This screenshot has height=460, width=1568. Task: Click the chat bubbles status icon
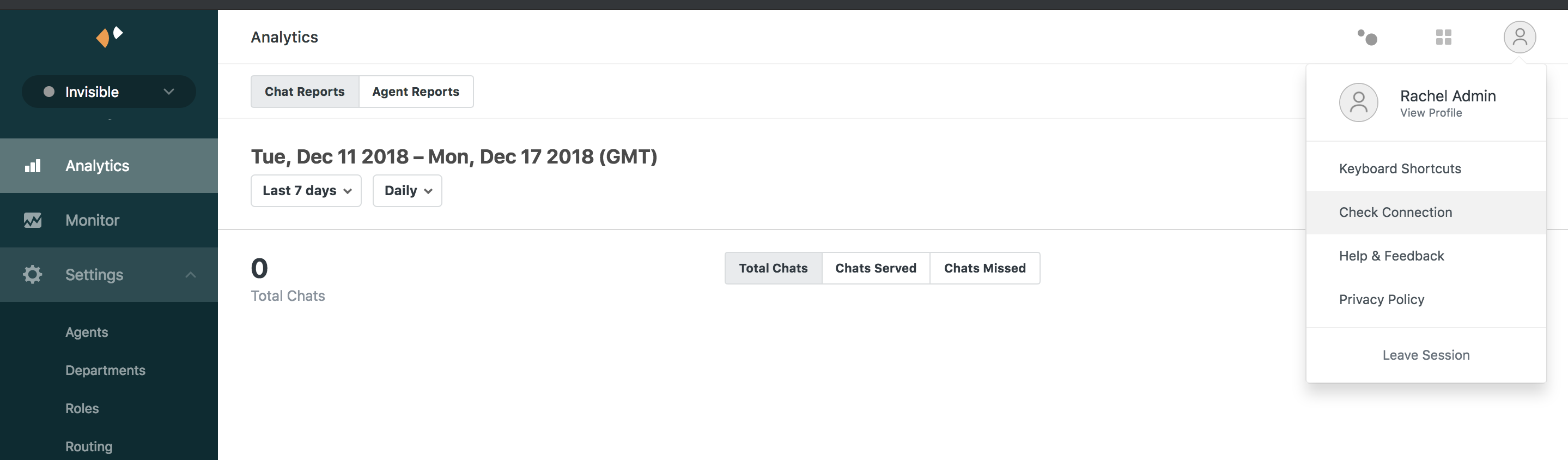[1367, 37]
